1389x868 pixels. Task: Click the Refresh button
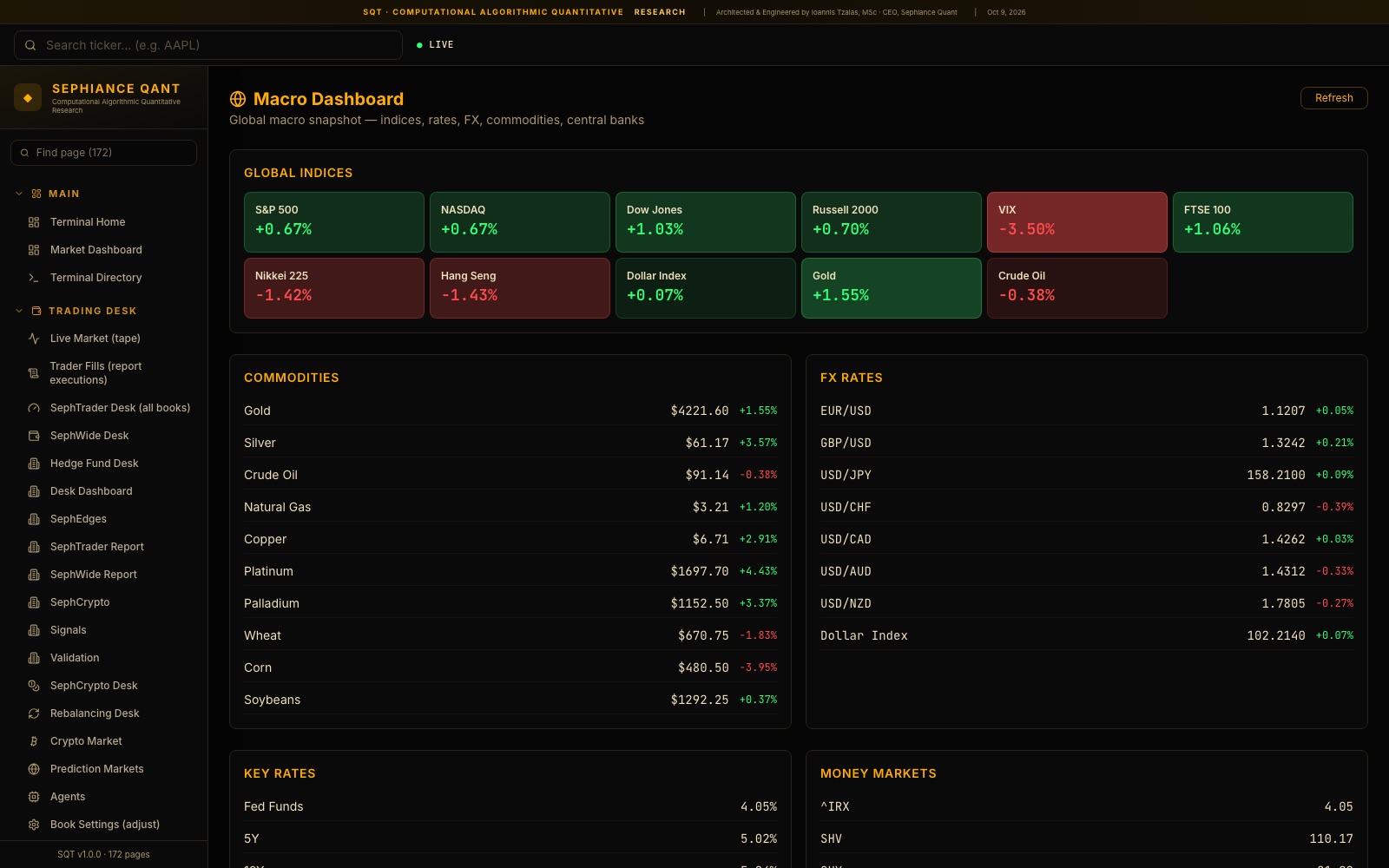tap(1333, 98)
